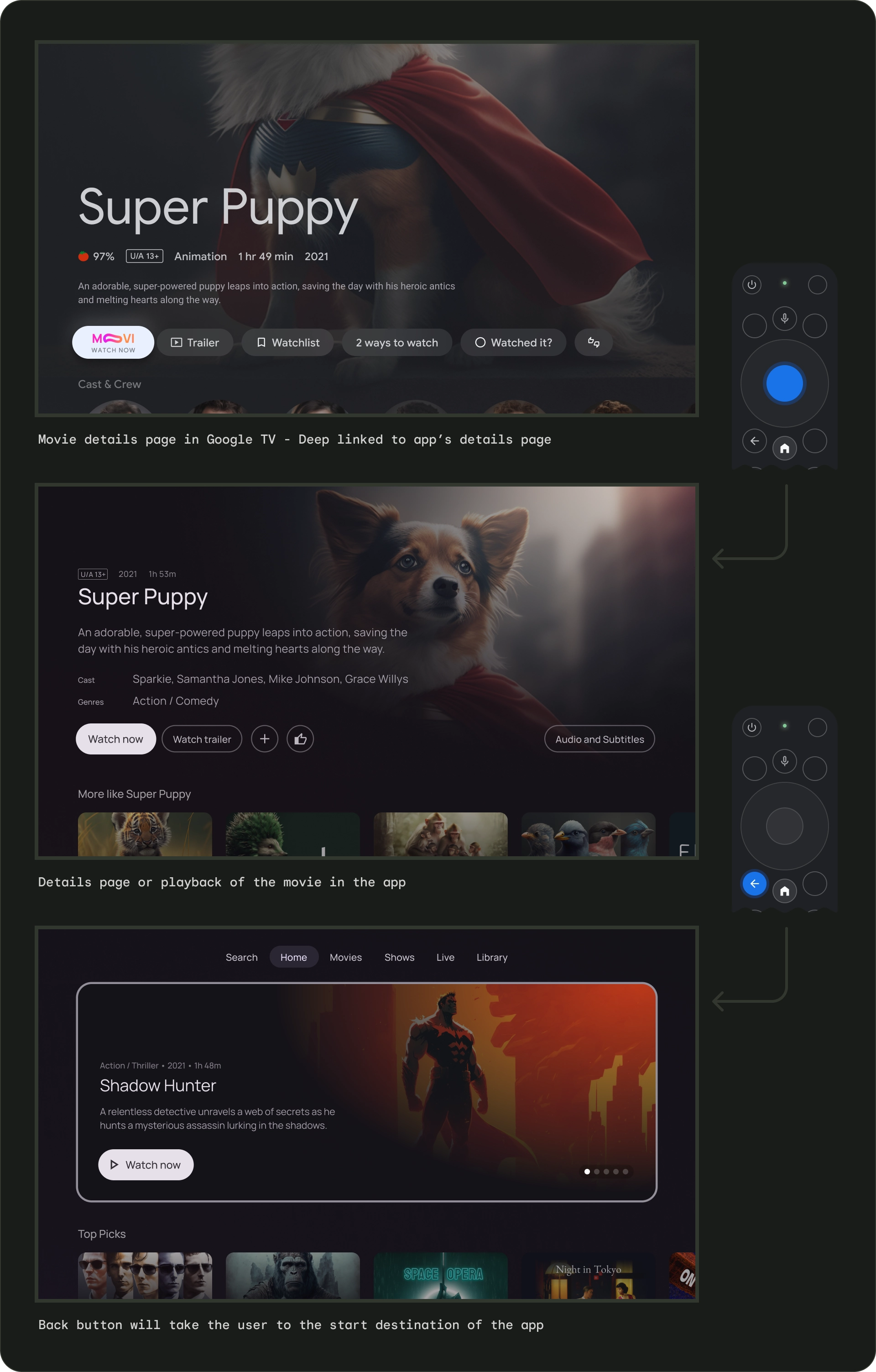876x1372 pixels.
Task: Click the add (+) icon in app details
Action: (x=265, y=739)
